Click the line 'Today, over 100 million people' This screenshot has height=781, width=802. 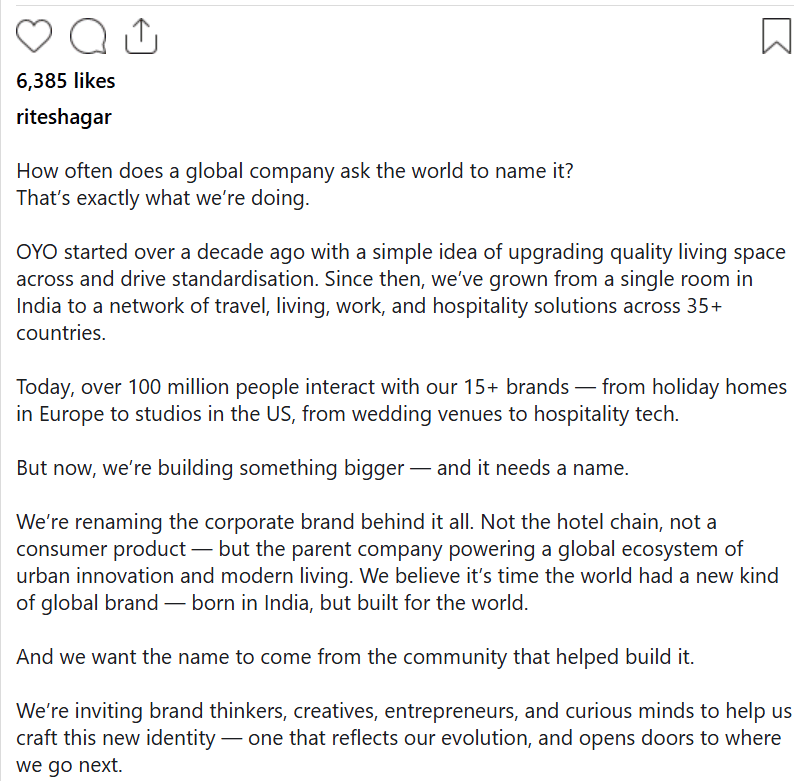[x=402, y=387]
